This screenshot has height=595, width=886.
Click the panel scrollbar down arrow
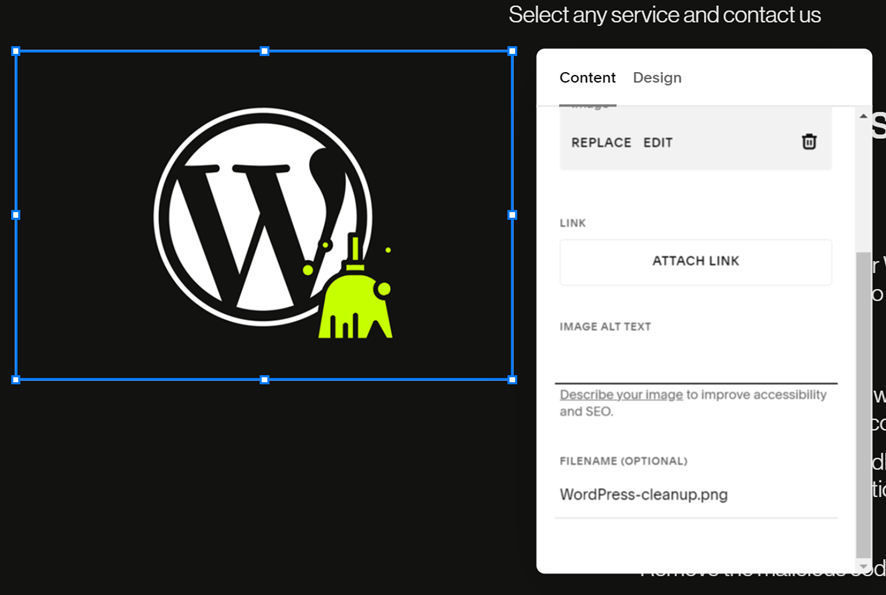863,566
